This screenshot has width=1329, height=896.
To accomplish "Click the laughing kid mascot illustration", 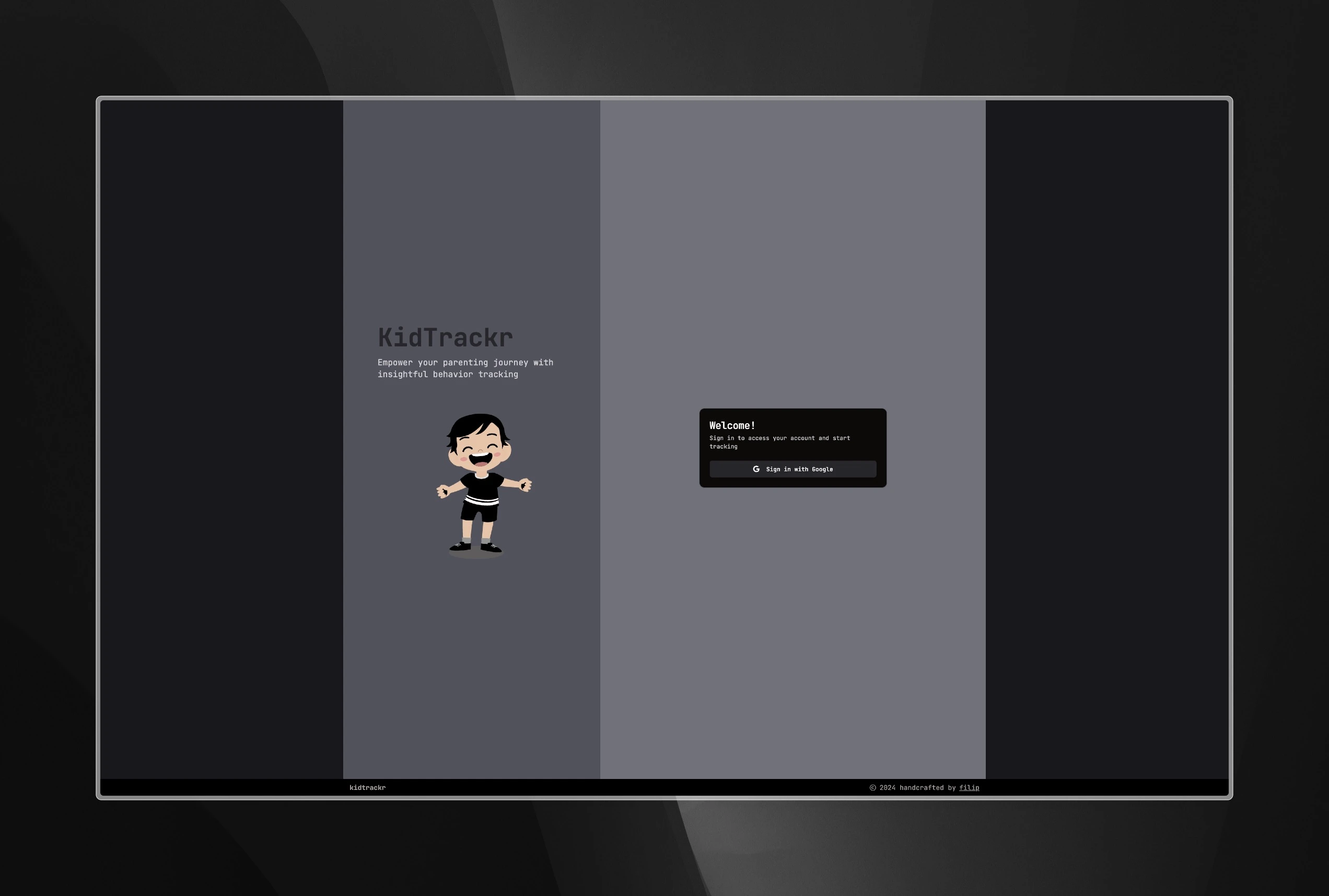I will pos(483,486).
